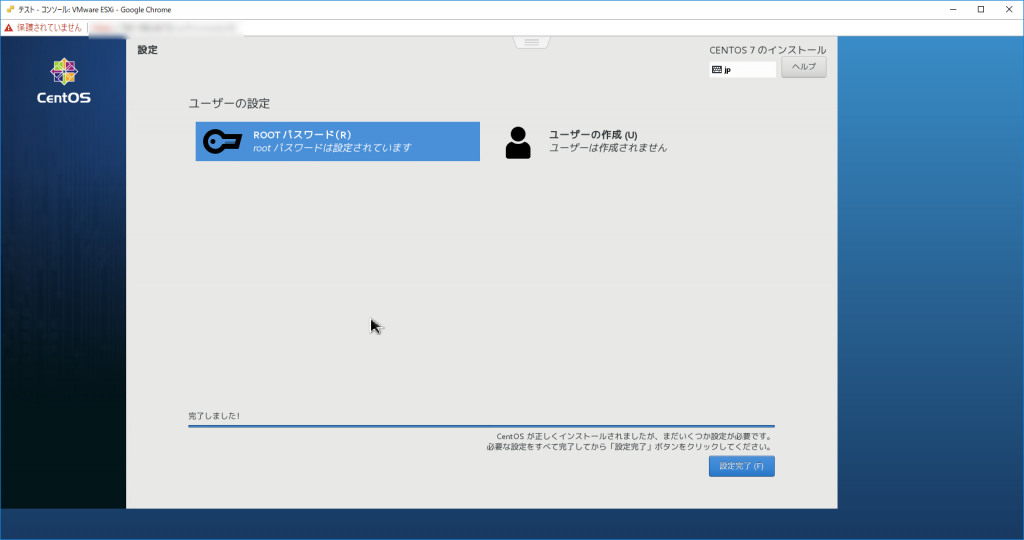1024x540 pixels.
Task: Click the Chrome address bar URL
Action: [165, 27]
